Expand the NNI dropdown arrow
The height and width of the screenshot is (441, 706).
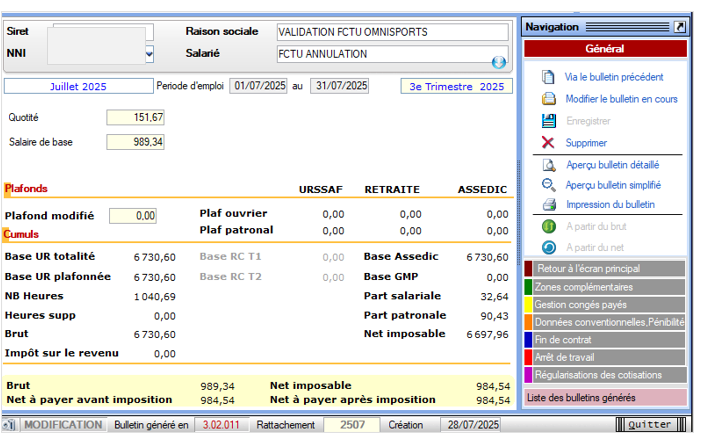[x=149, y=54]
